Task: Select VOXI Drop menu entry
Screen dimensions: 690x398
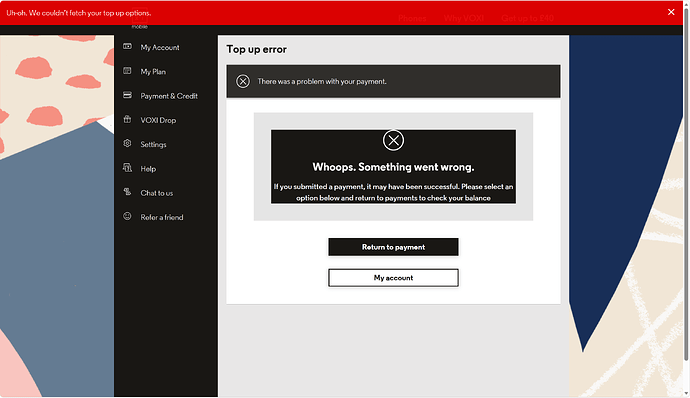Action: click(x=158, y=120)
